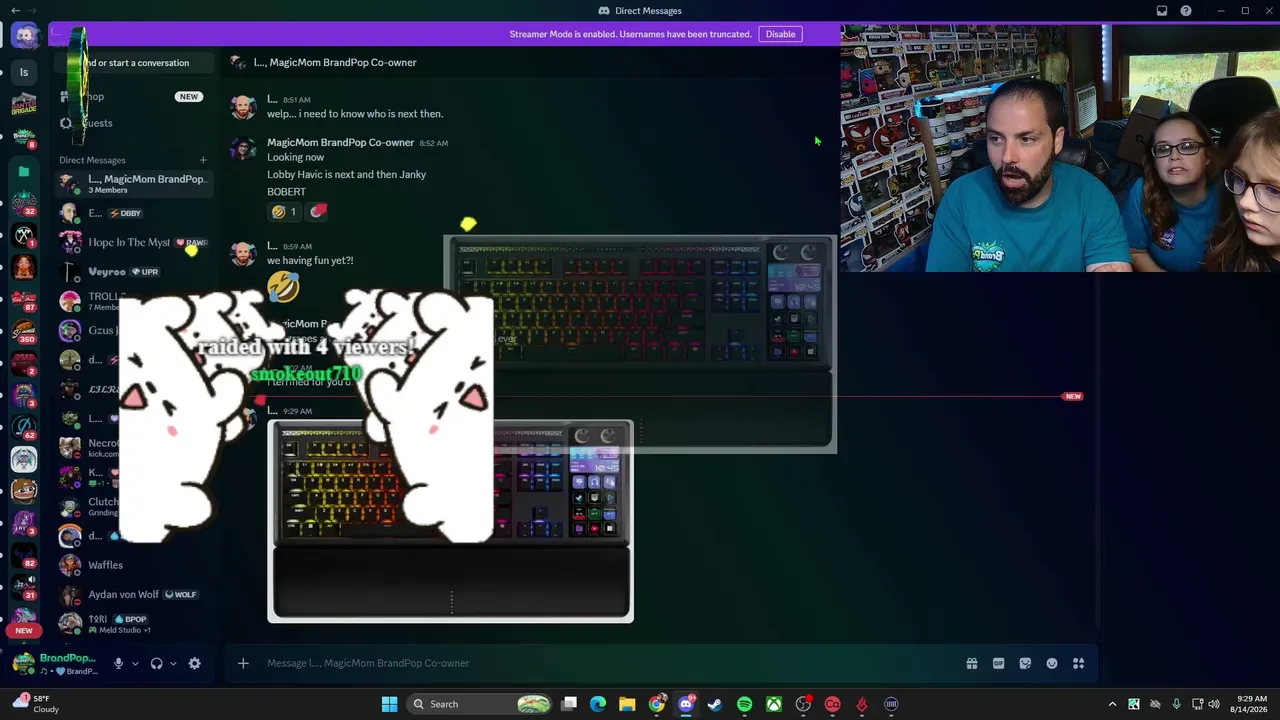Viewport: 1280px width, 720px height.
Task: Show hidden system tray icons
Action: click(x=1112, y=704)
